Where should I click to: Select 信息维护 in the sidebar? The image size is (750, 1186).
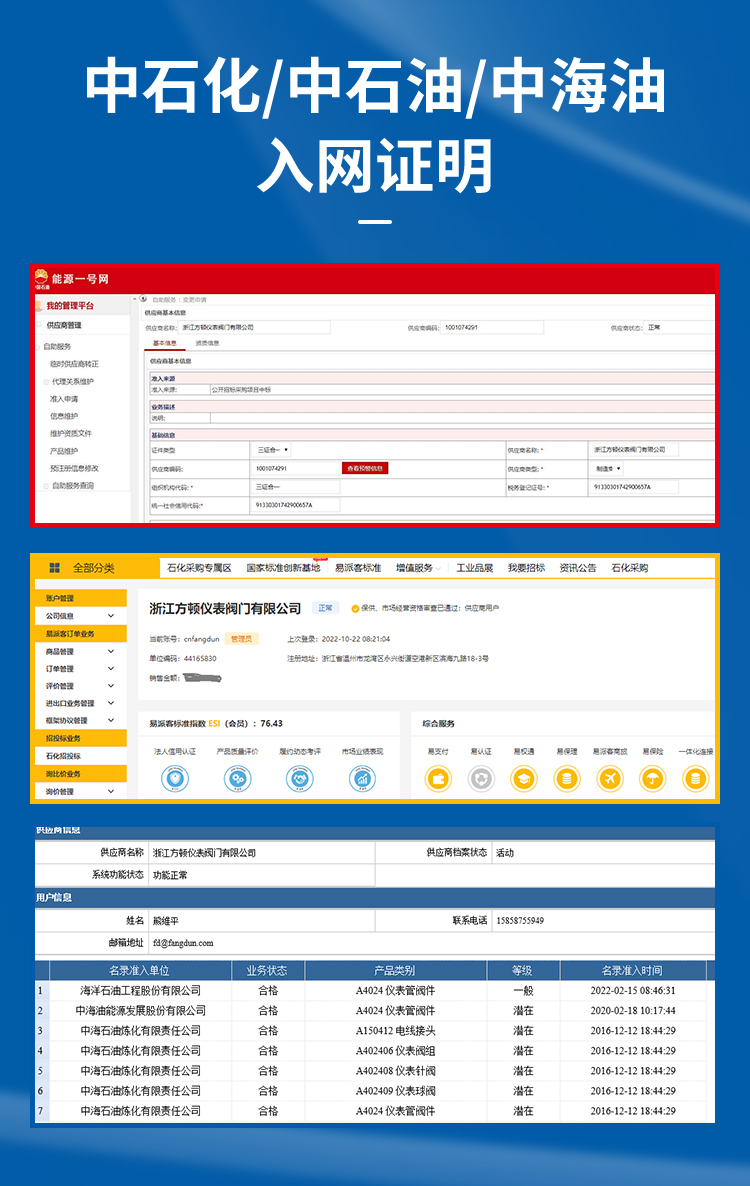(x=64, y=416)
